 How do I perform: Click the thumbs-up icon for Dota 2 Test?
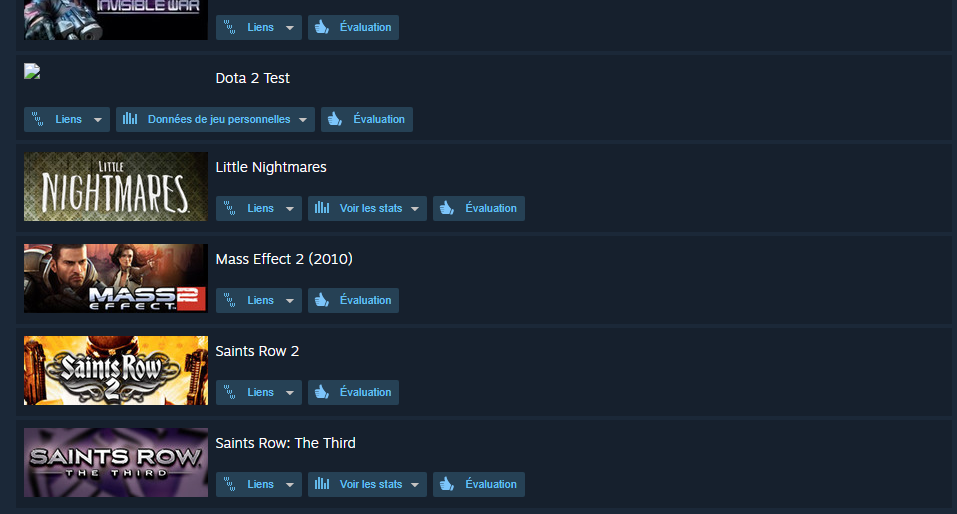tap(335, 119)
